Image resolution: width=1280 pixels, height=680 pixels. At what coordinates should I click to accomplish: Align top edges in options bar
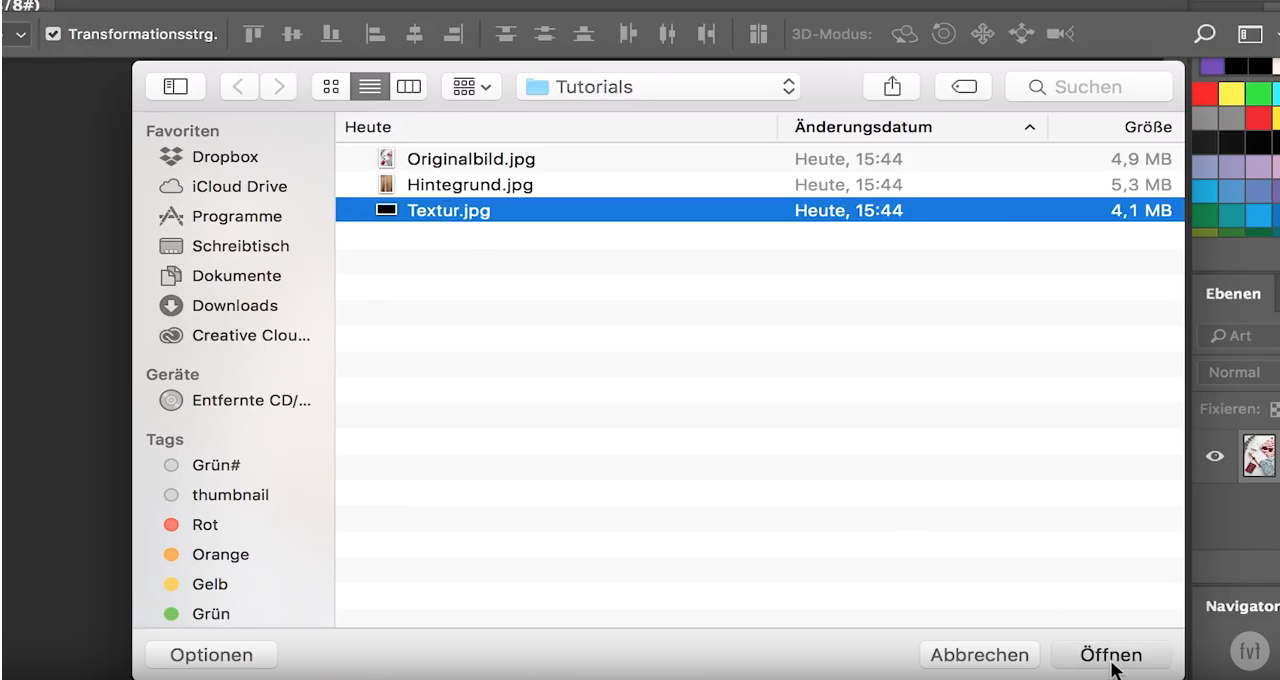click(254, 34)
